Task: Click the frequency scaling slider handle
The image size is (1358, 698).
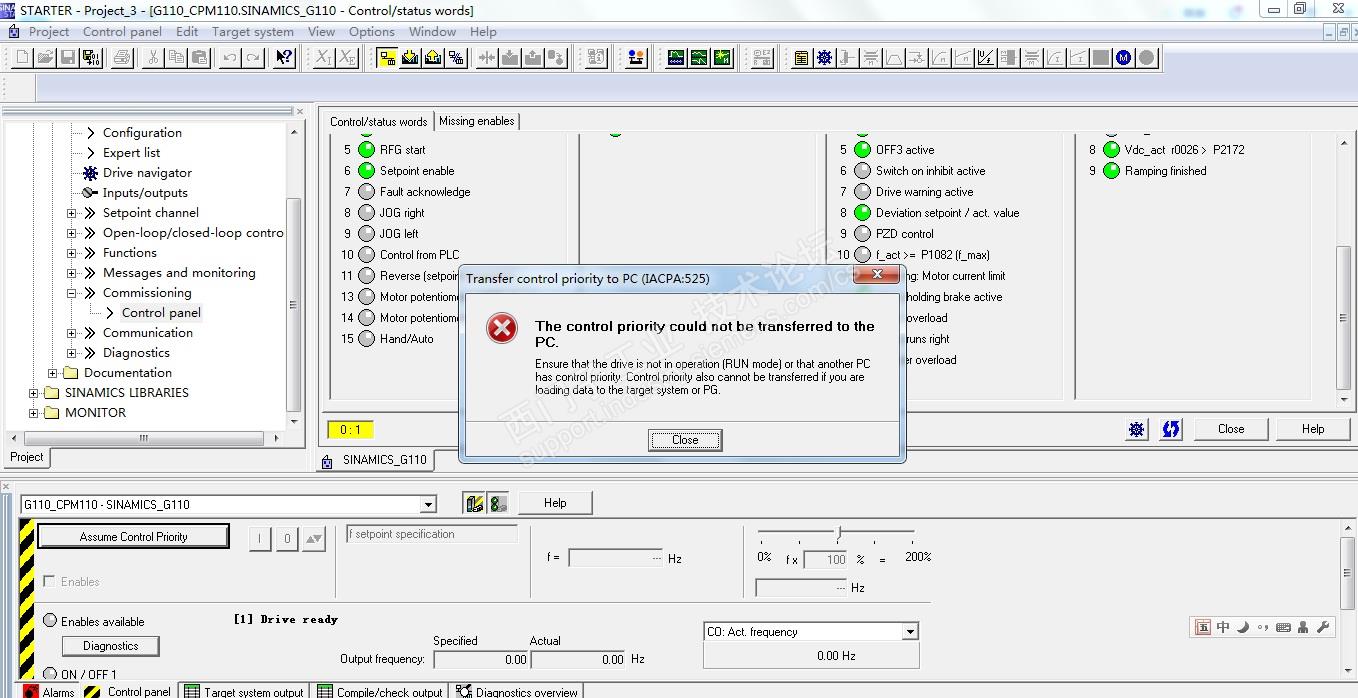Action: tap(839, 532)
